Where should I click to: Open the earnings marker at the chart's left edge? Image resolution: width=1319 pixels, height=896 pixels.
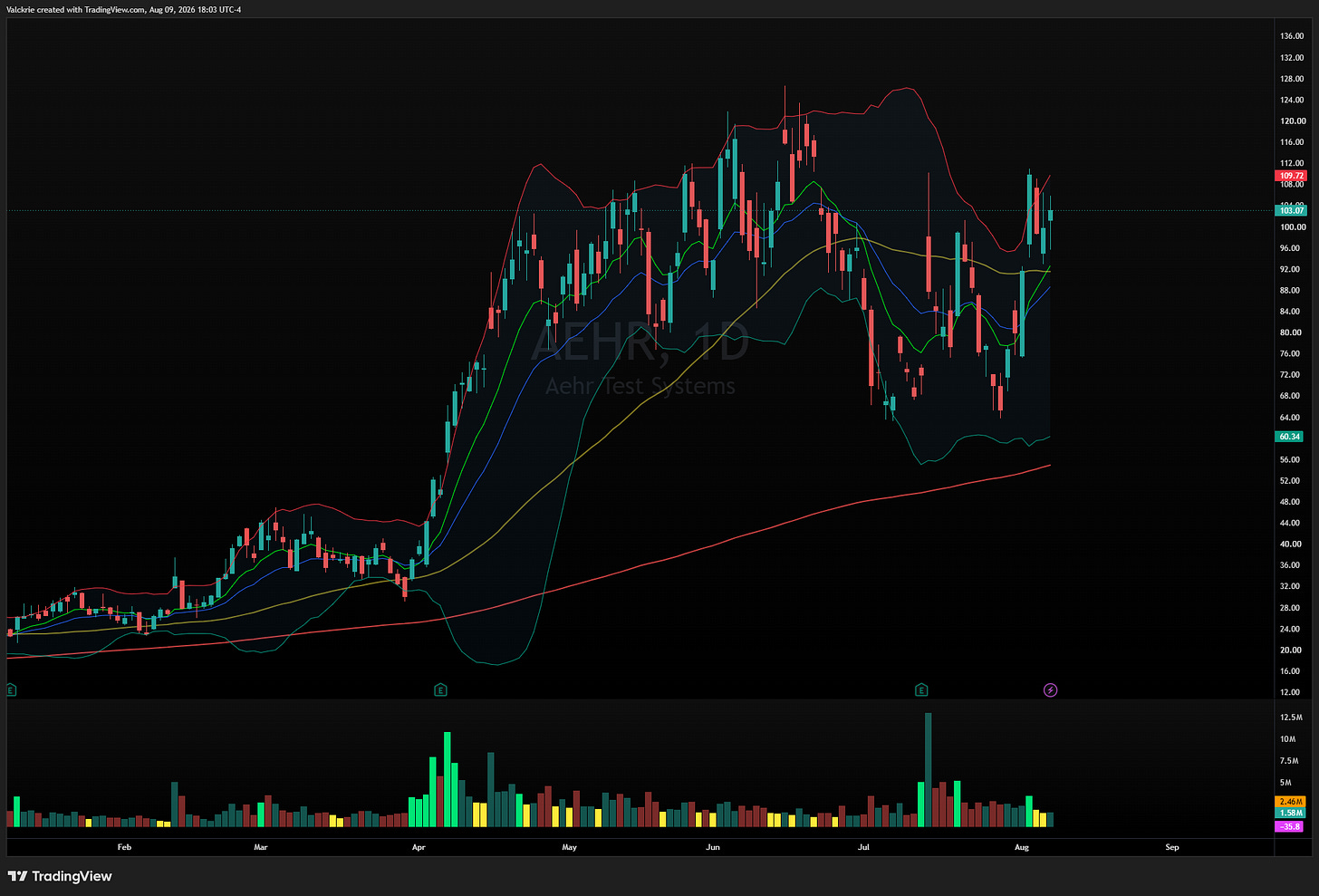click(x=11, y=690)
